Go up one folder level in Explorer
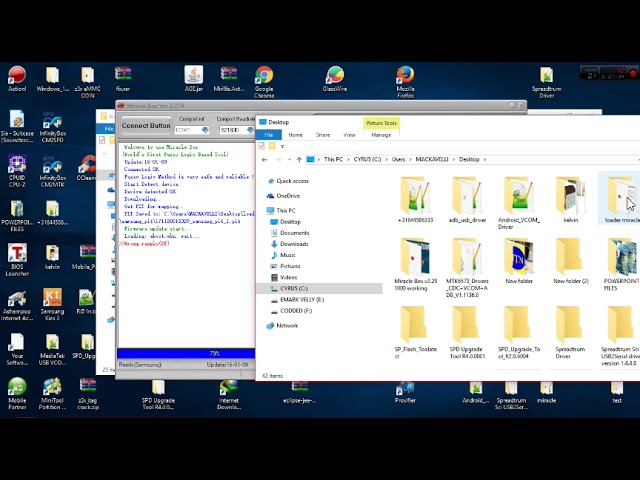The width and height of the screenshot is (640, 480). point(299,160)
